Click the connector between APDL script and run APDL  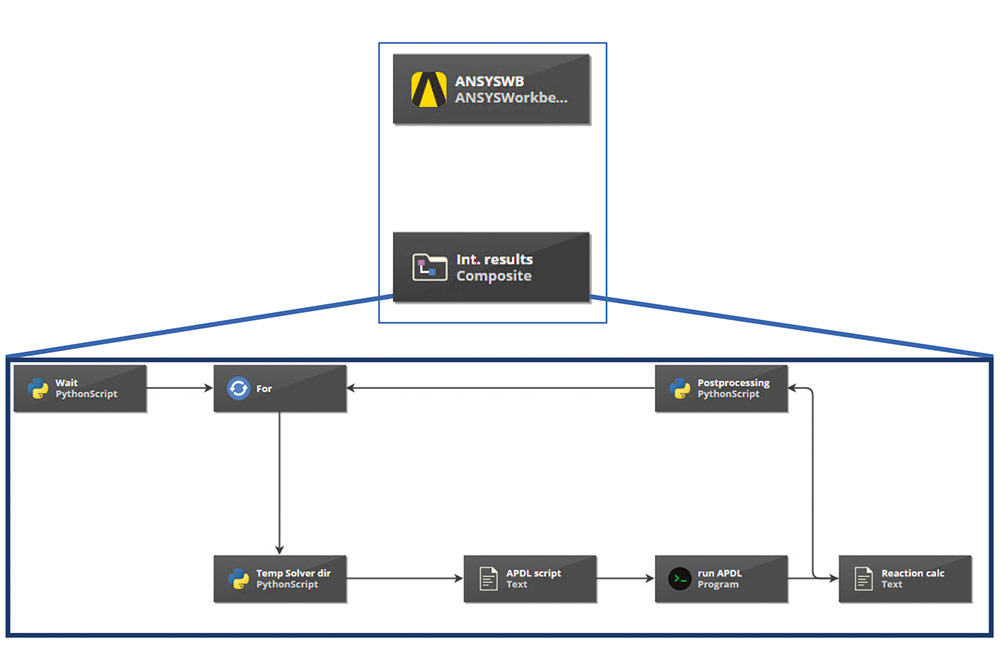(x=625, y=578)
